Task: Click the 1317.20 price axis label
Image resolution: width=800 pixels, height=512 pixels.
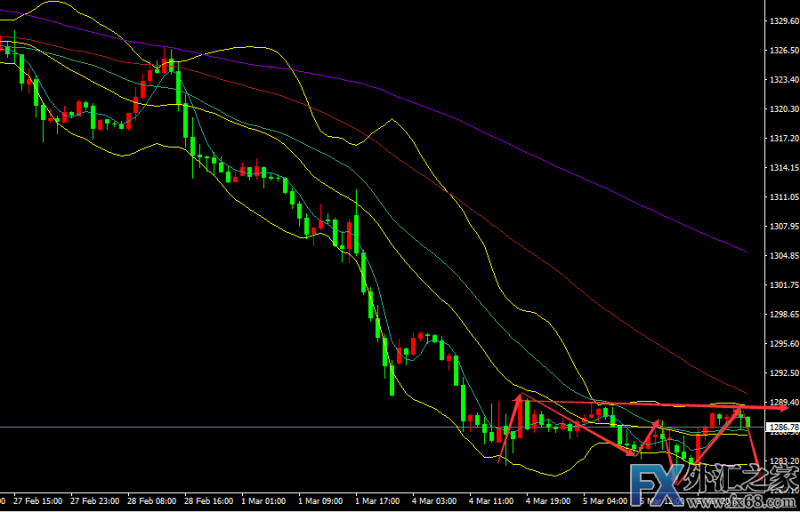Action: click(785, 138)
